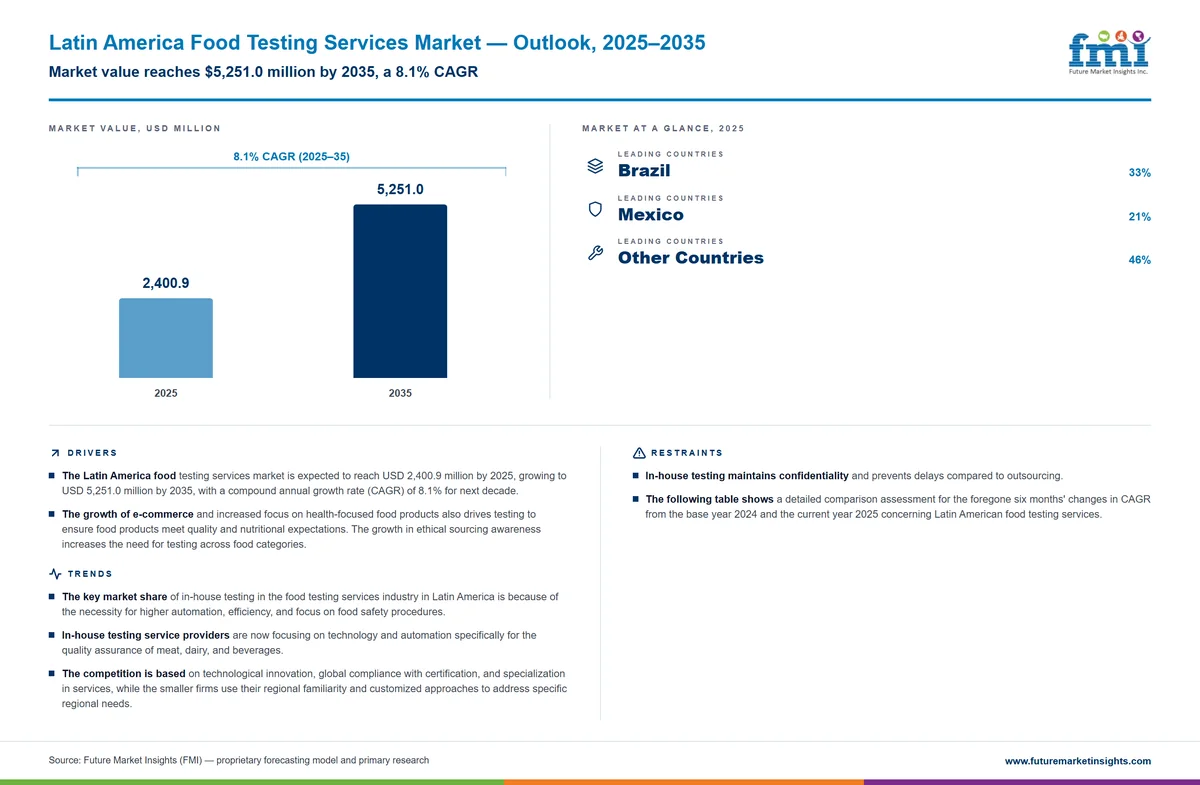The height and width of the screenshot is (785, 1200).
Task: Click the 33% share value
Action: coord(1139,173)
